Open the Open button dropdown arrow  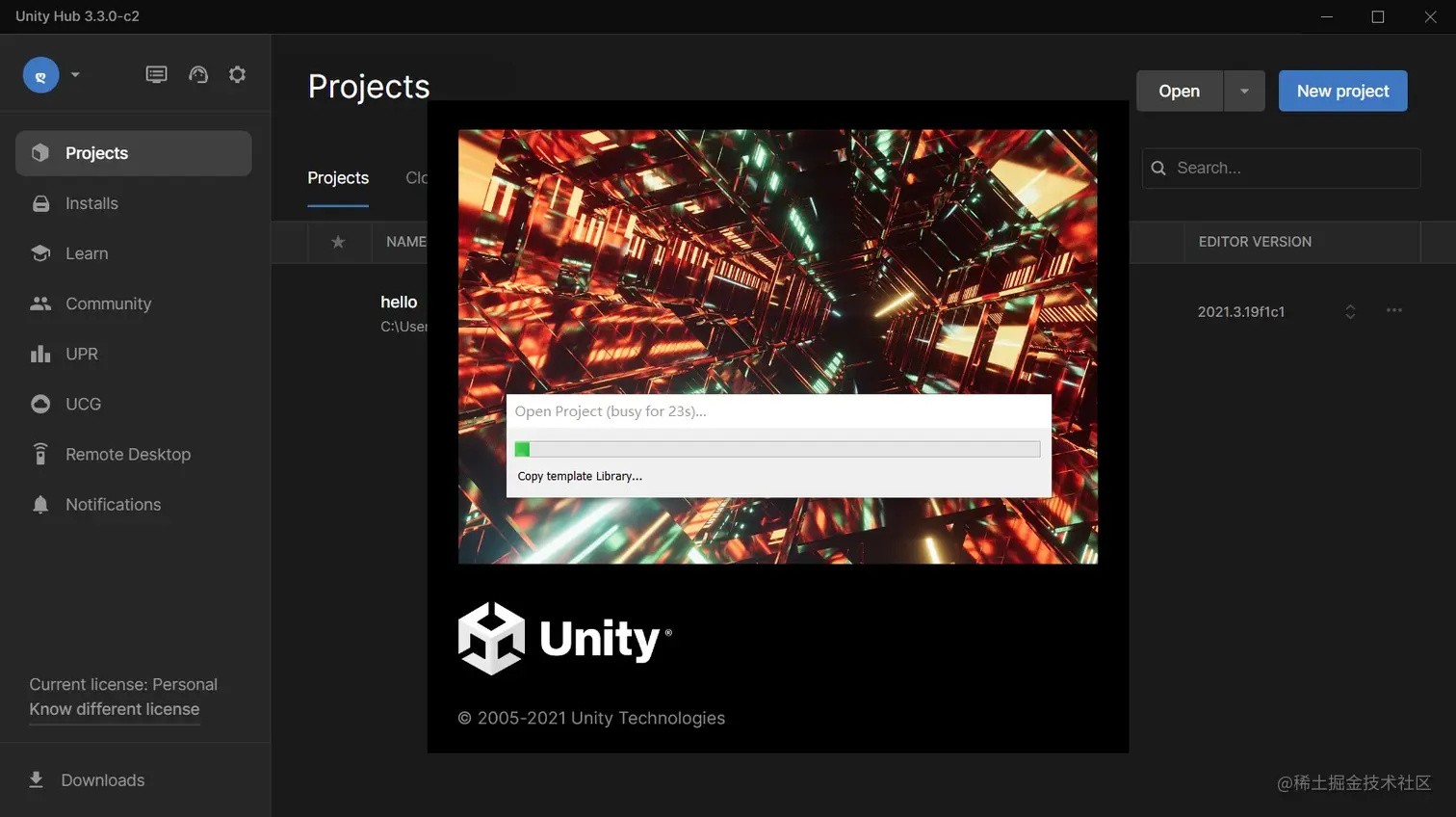pos(1244,91)
